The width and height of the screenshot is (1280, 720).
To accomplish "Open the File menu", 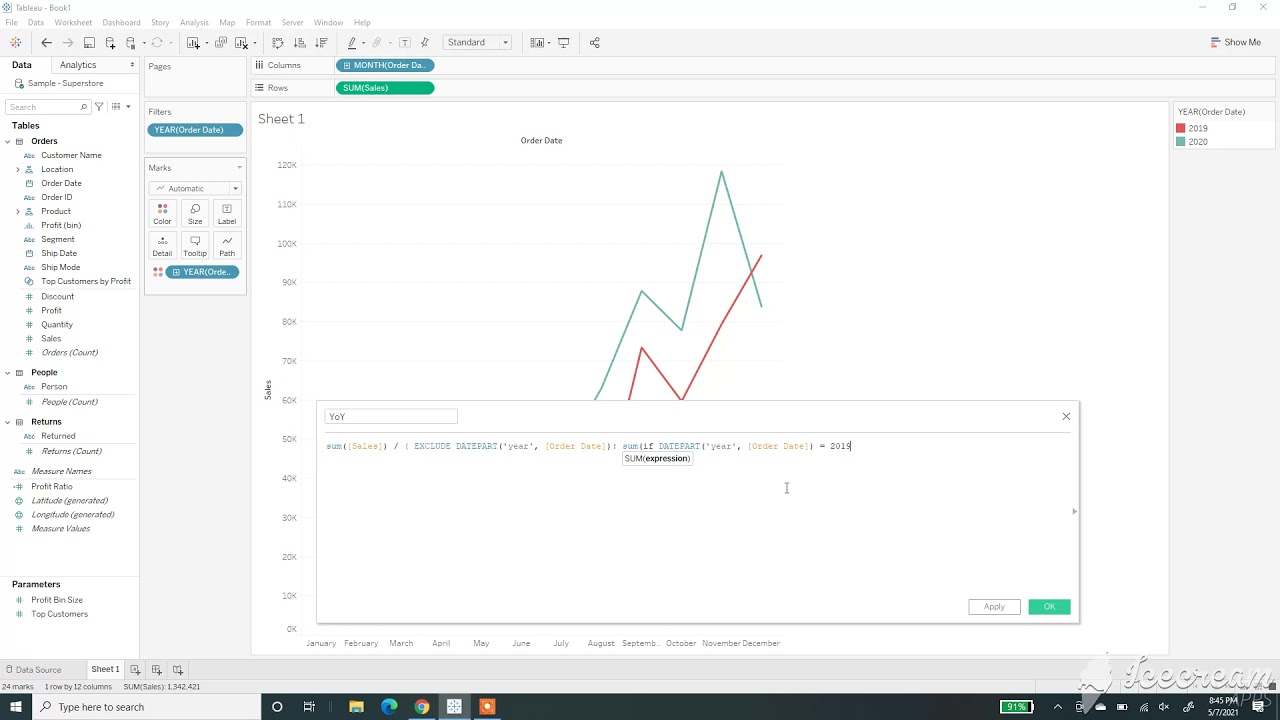I will [x=11, y=22].
